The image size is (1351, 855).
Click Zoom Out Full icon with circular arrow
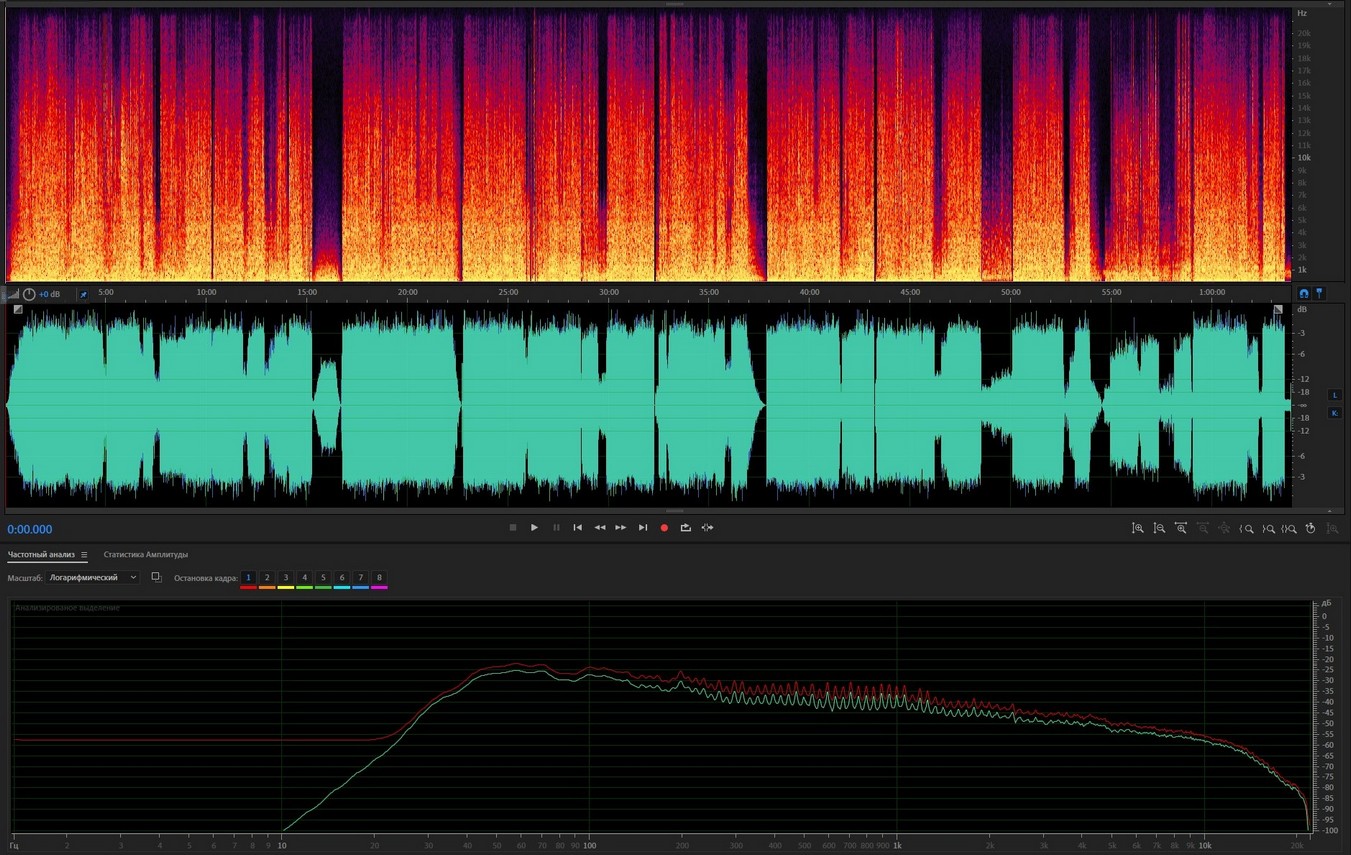1310,528
